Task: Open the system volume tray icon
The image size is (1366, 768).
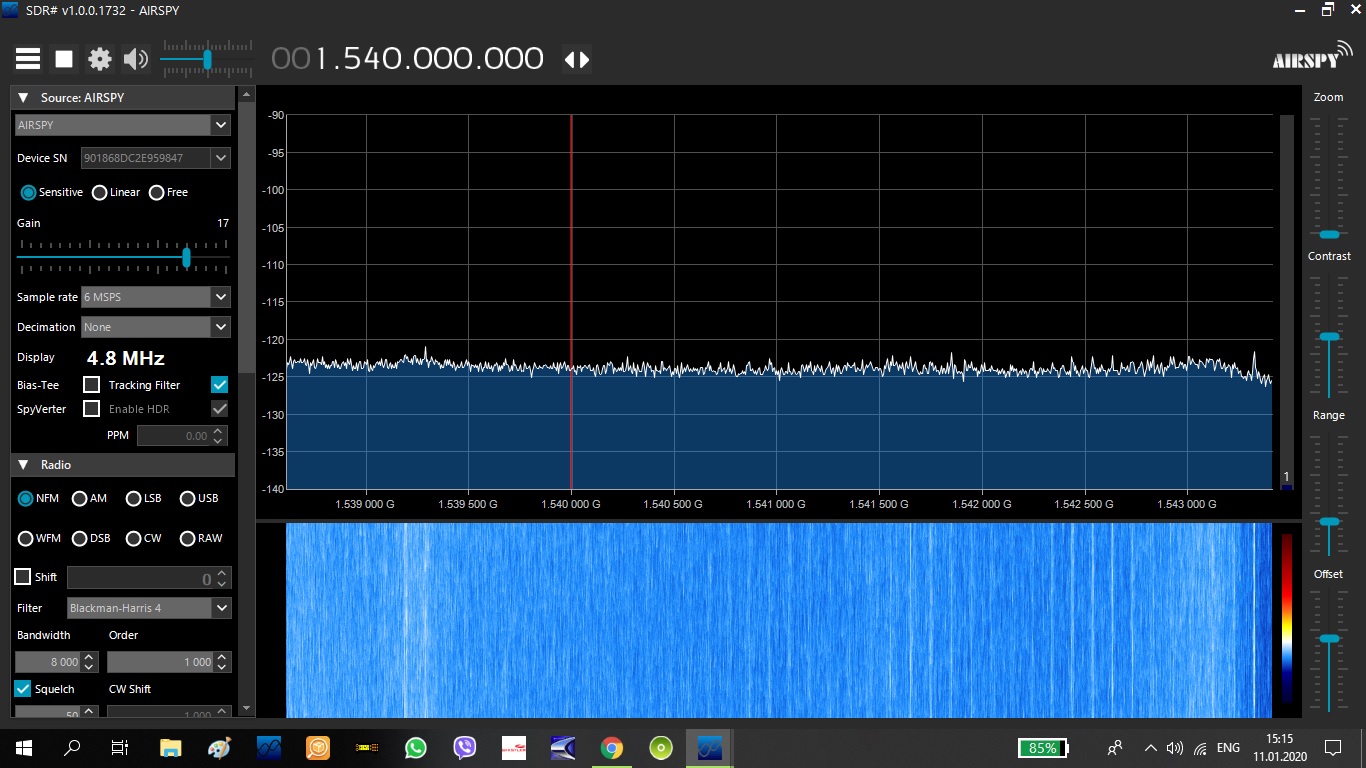Action: click(x=1175, y=748)
